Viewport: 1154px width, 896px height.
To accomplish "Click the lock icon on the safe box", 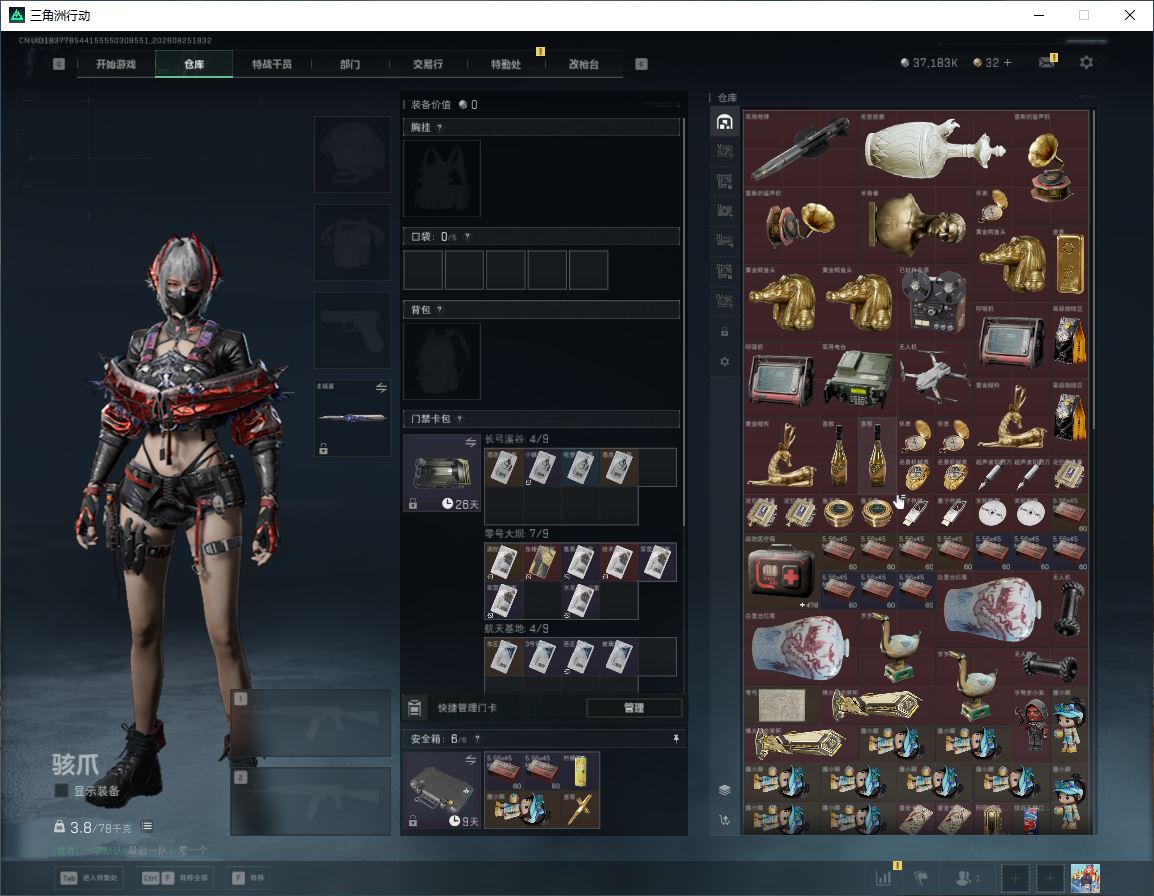I will pos(413,820).
